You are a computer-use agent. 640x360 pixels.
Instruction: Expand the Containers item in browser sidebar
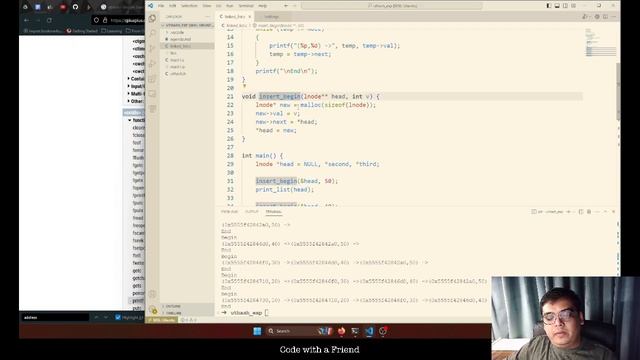click(136, 78)
